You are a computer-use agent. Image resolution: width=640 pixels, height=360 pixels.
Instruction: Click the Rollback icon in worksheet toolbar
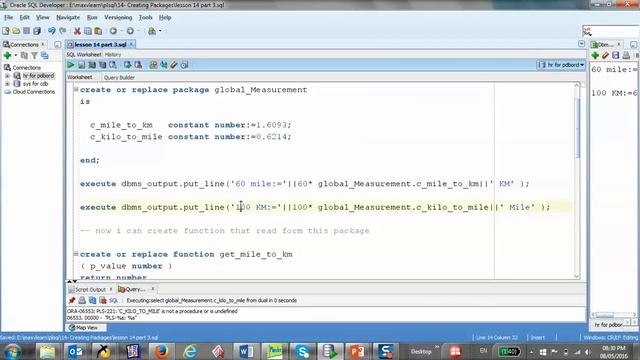click(138, 65)
